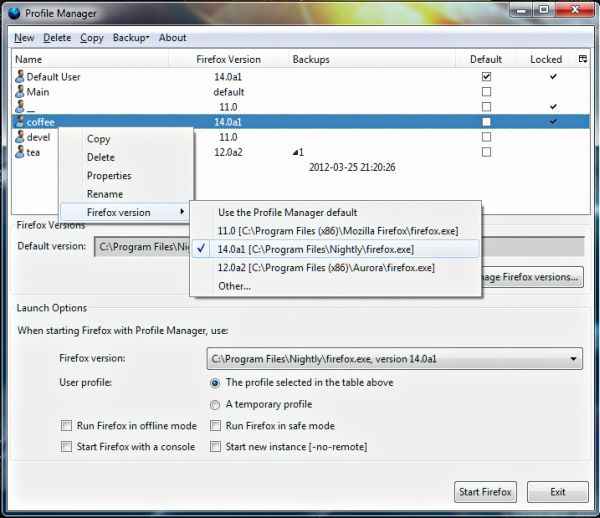The width and height of the screenshot is (600, 518).
Task: Click the underscore-named profile user icon
Action: pyautogui.click(x=20, y=107)
